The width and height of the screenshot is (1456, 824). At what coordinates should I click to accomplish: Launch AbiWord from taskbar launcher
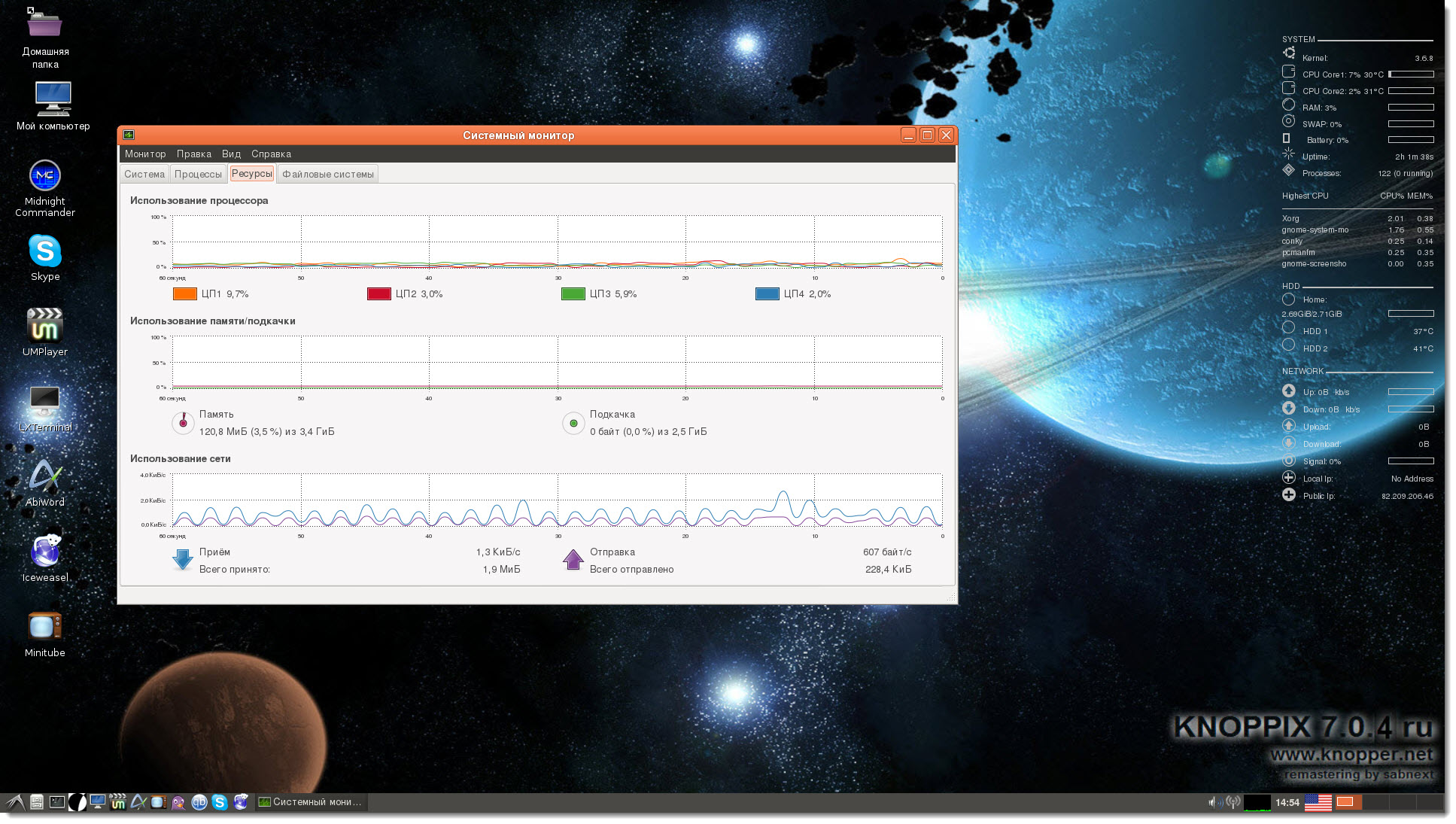(x=138, y=802)
